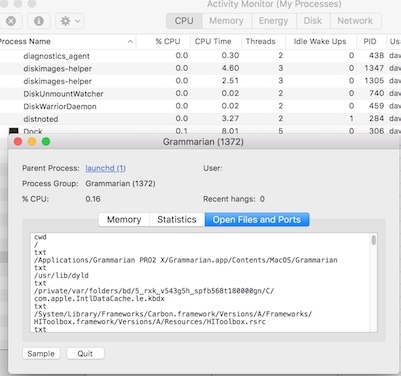Click the Recent hangs value
This screenshot has width=401, height=376.
coord(262,199)
